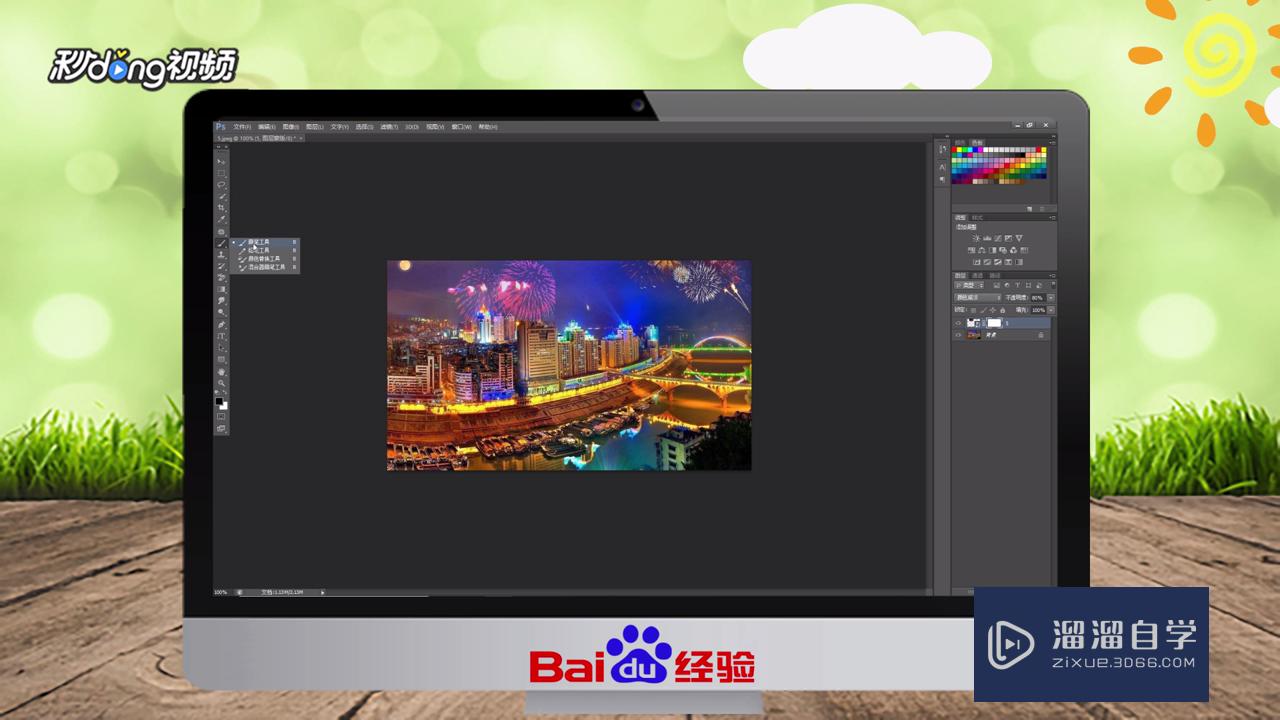Select the Spot Healing Brush tool
The width and height of the screenshot is (1280, 720).
[221, 232]
